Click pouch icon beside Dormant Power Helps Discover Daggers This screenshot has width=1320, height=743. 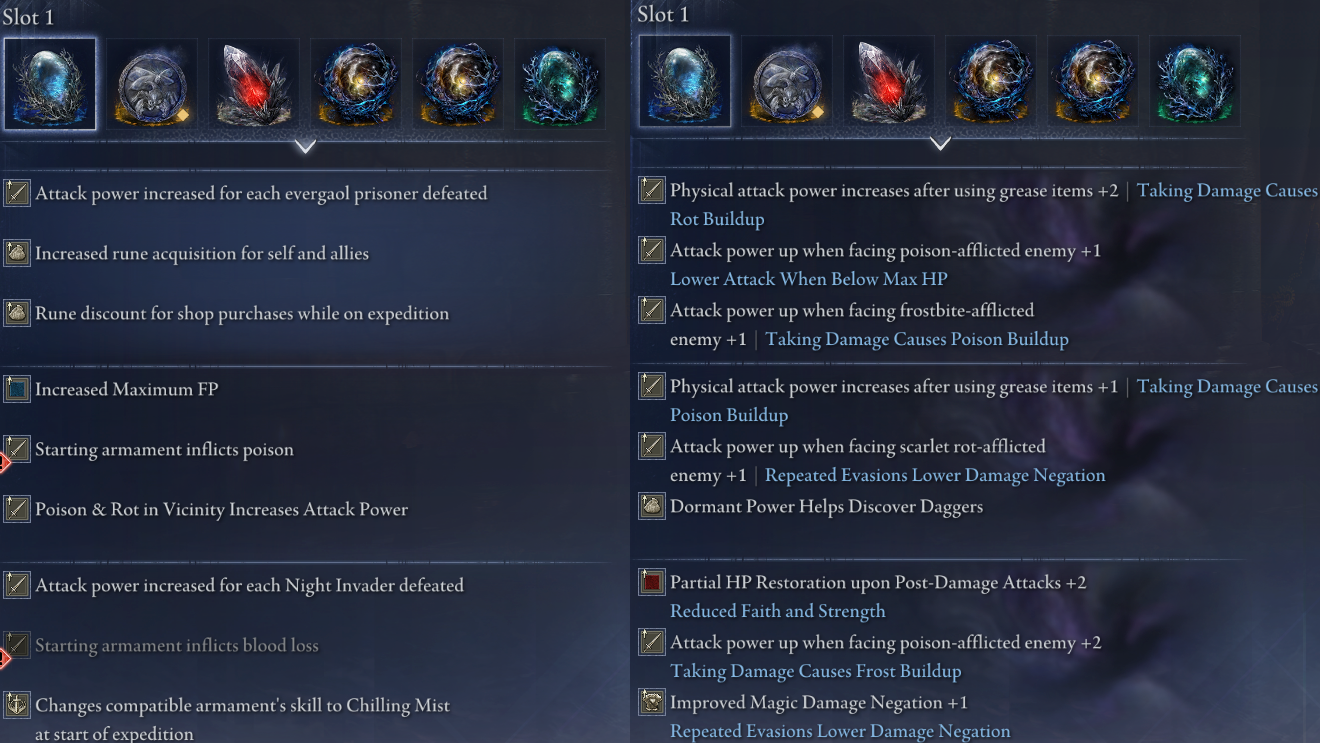[652, 506]
